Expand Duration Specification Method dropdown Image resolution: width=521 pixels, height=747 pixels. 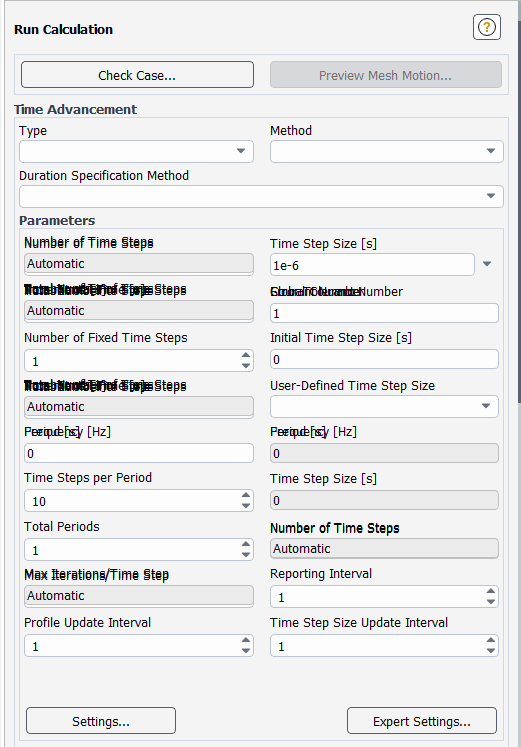tap(261, 196)
